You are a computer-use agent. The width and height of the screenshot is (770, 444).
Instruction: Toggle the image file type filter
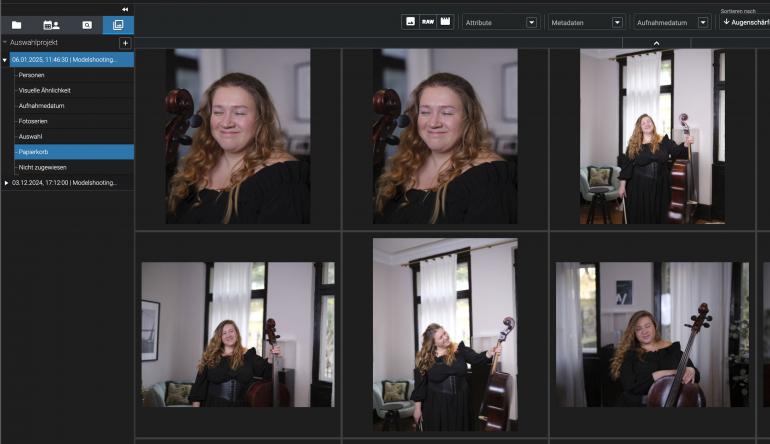coord(410,22)
